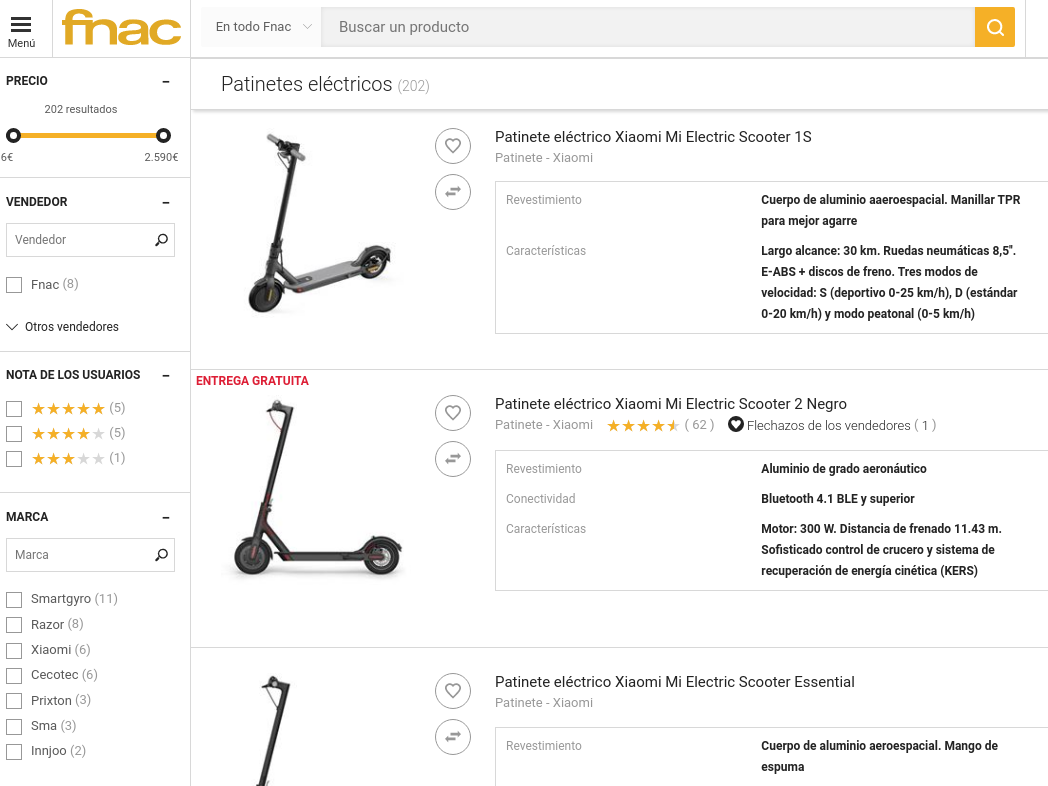
Task: Tick the five-star rating filter
Action: 14,409
